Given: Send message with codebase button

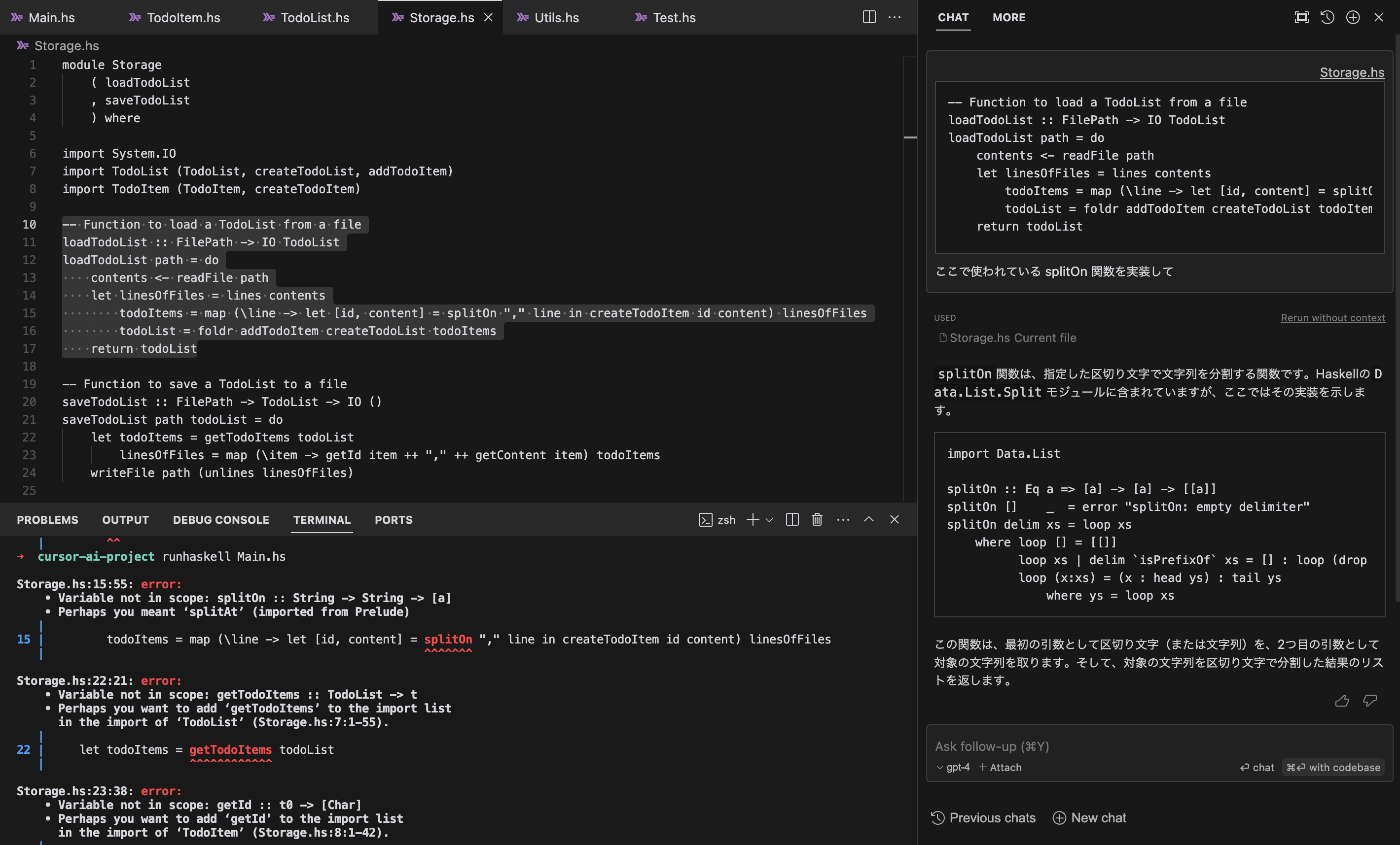Looking at the screenshot, I should (1333, 767).
